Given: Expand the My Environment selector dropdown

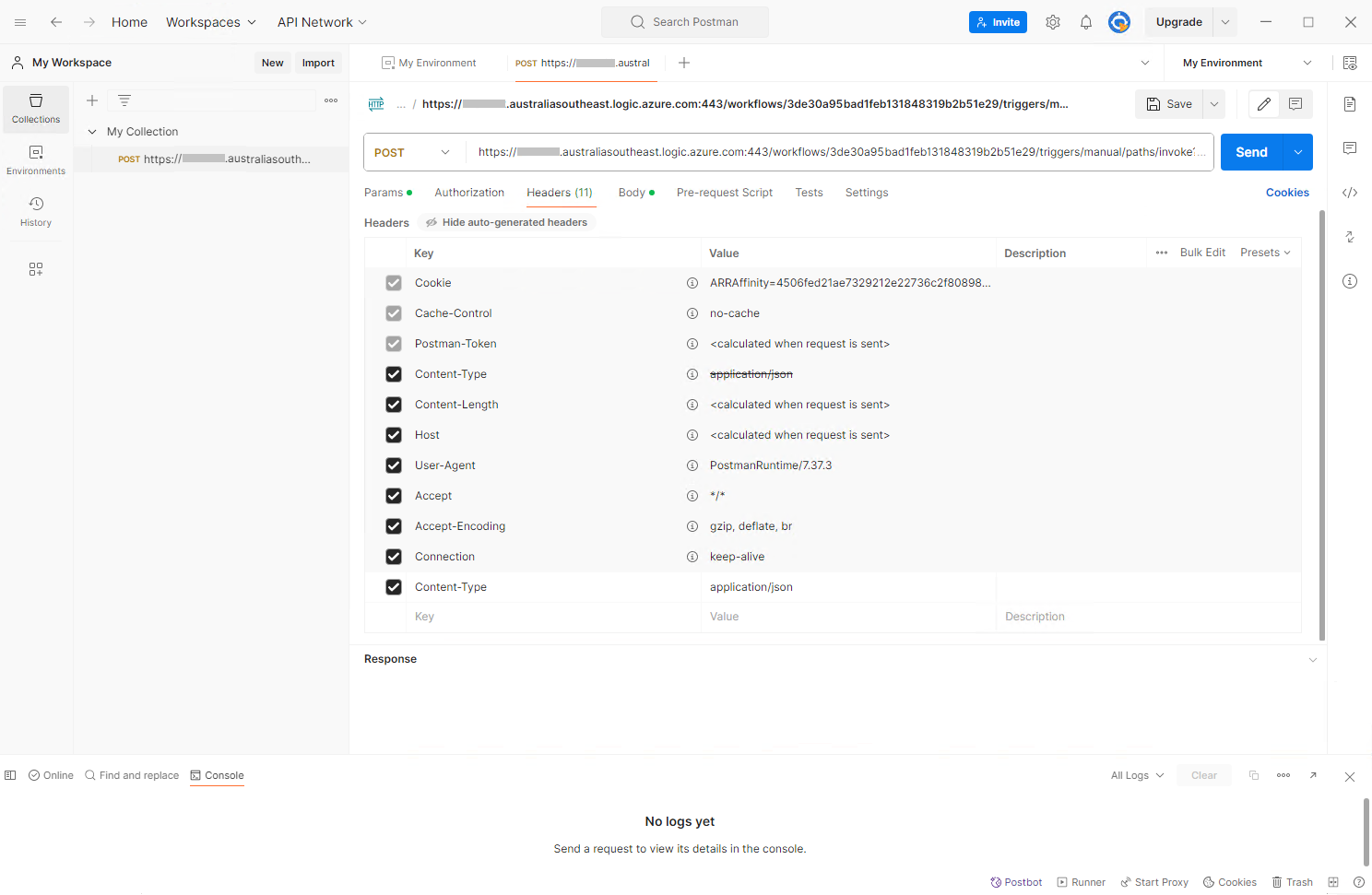Looking at the screenshot, I should tap(1247, 63).
